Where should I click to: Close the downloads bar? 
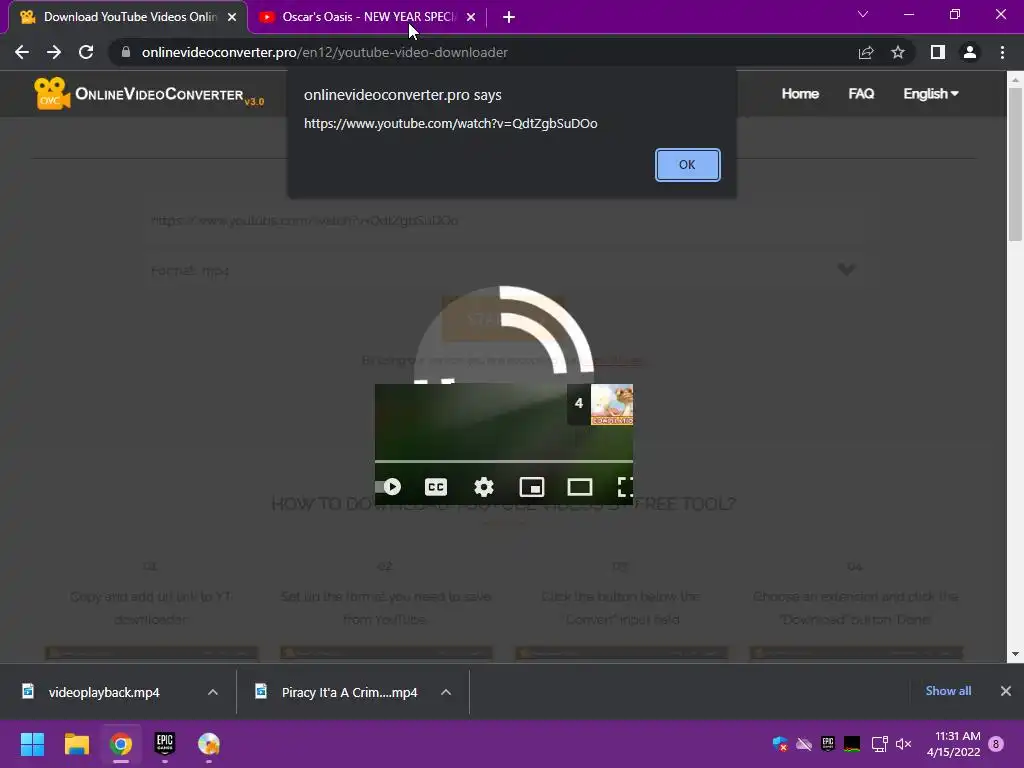coord(1006,691)
